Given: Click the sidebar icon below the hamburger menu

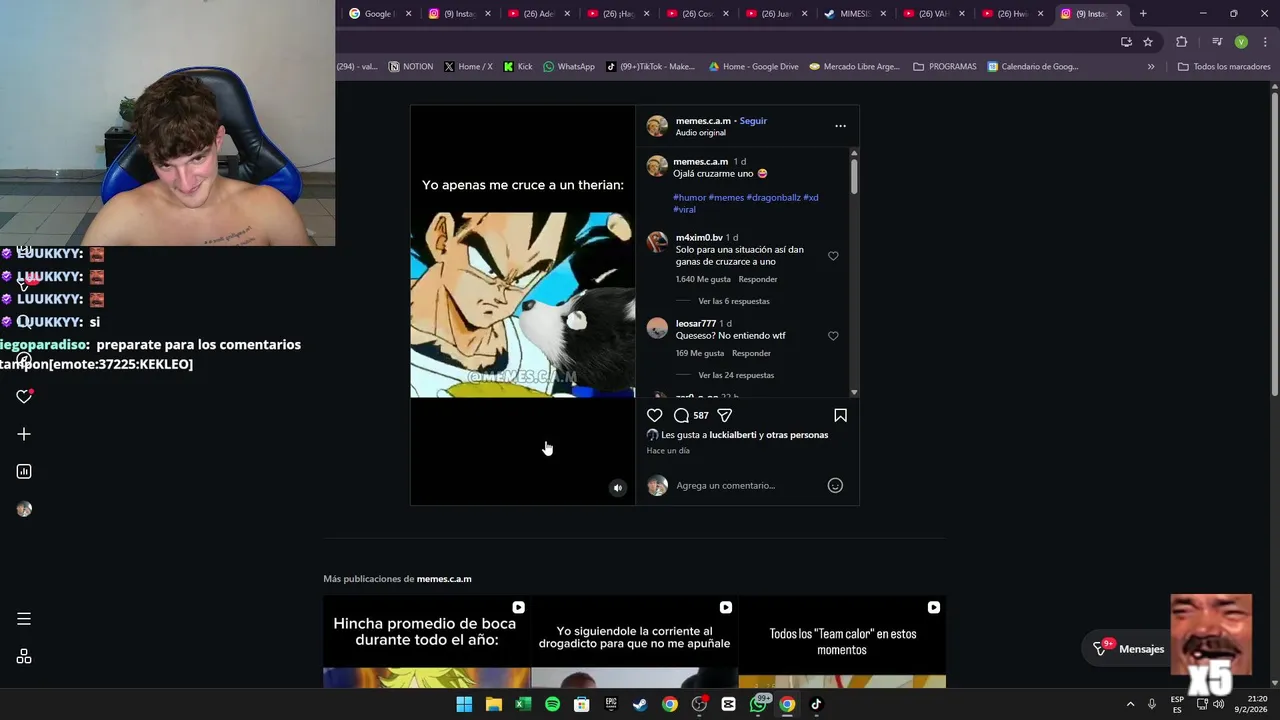Looking at the screenshot, I should point(24,656).
